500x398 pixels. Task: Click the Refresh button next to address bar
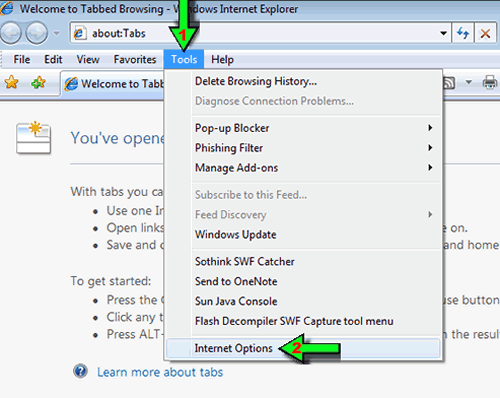(463, 33)
